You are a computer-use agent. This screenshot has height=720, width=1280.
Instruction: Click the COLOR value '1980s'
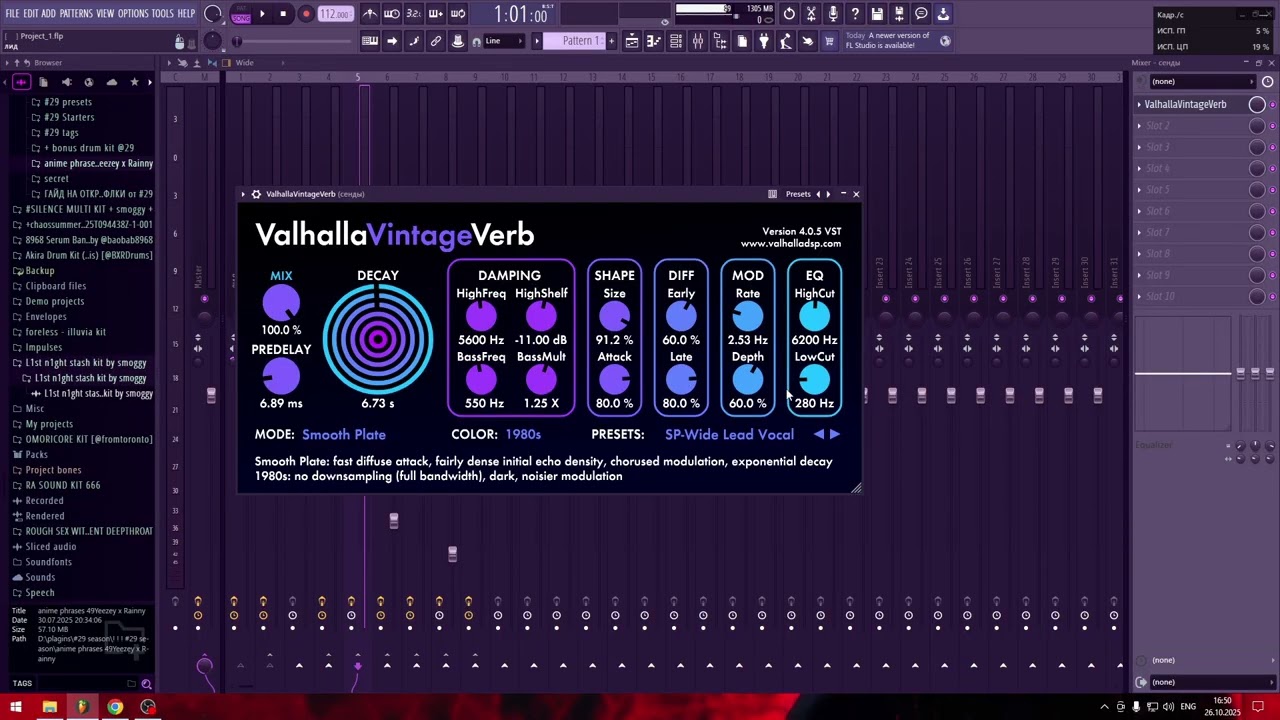523,434
